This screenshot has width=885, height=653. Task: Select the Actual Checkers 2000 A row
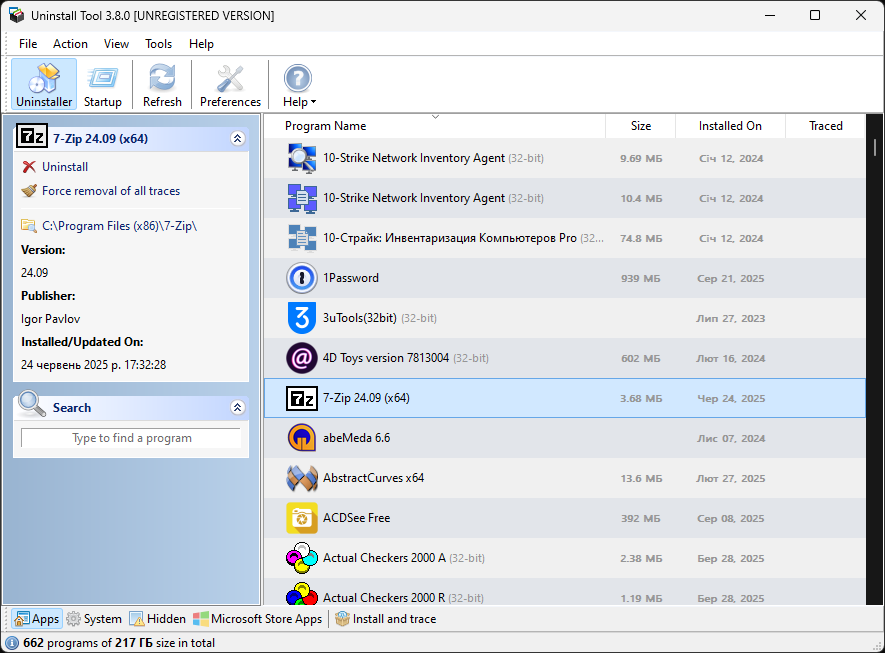click(564, 558)
